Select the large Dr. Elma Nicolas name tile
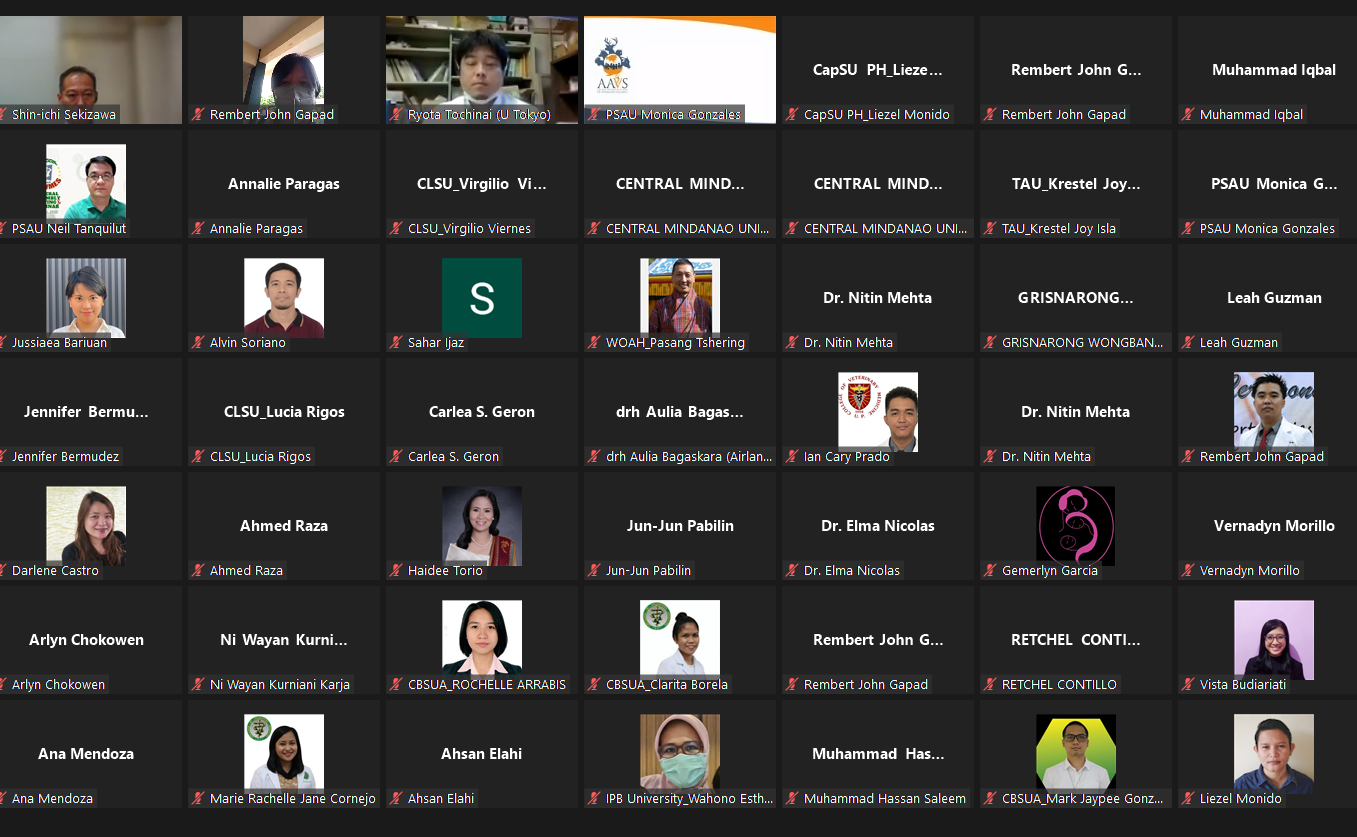This screenshot has height=837, width=1357. pos(877,526)
